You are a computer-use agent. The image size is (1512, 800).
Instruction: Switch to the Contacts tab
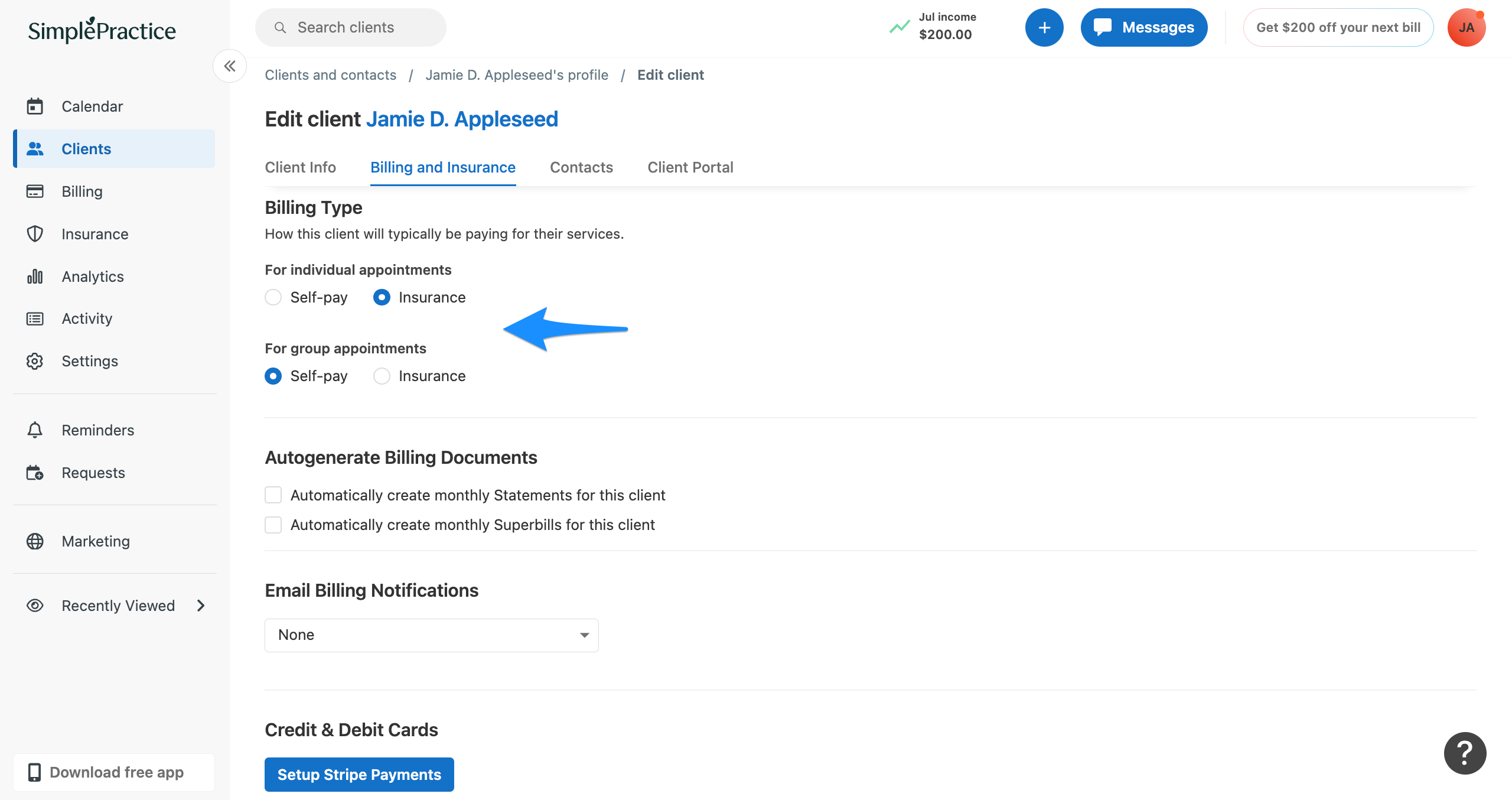coord(581,167)
